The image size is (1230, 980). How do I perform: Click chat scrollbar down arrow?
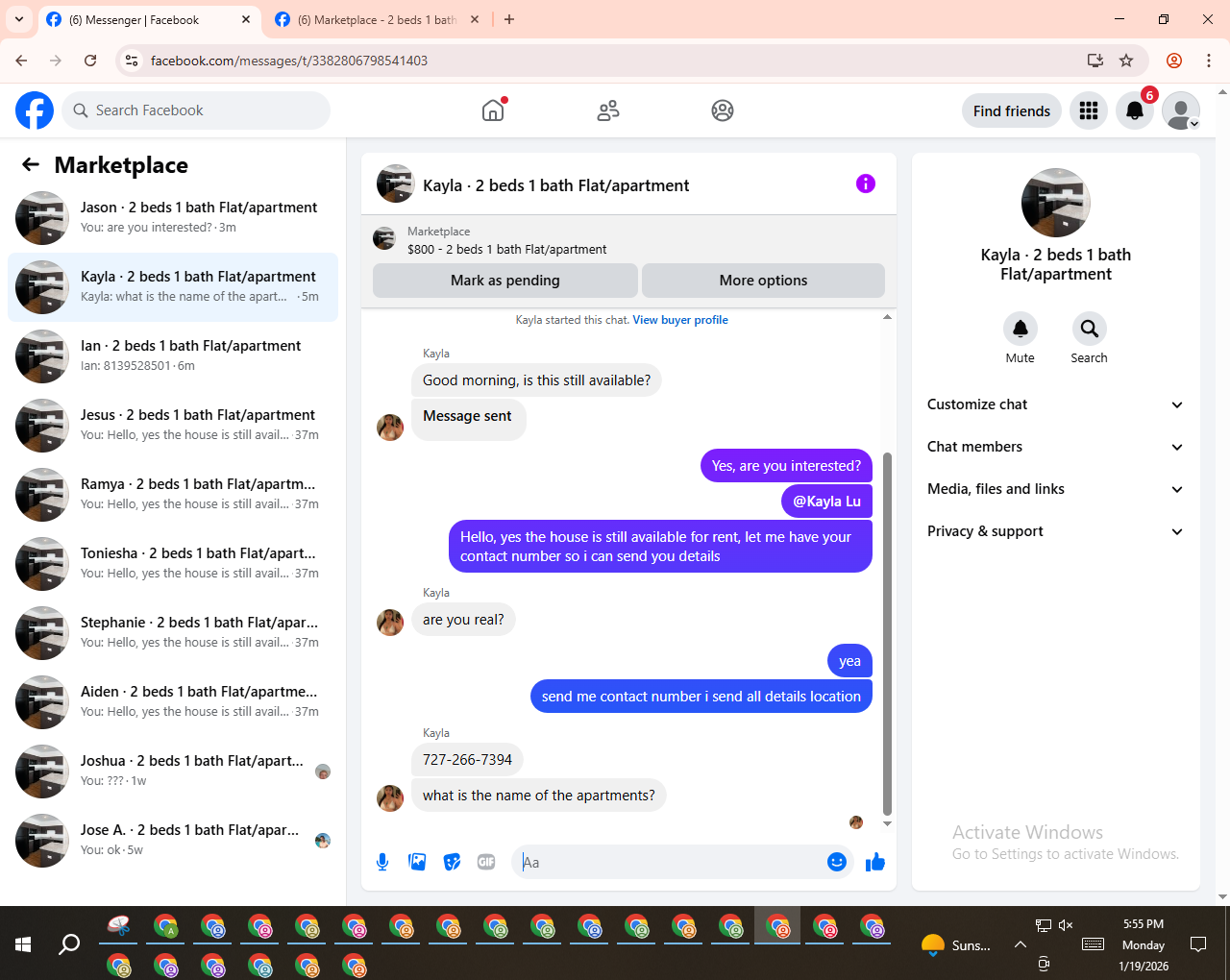(887, 823)
